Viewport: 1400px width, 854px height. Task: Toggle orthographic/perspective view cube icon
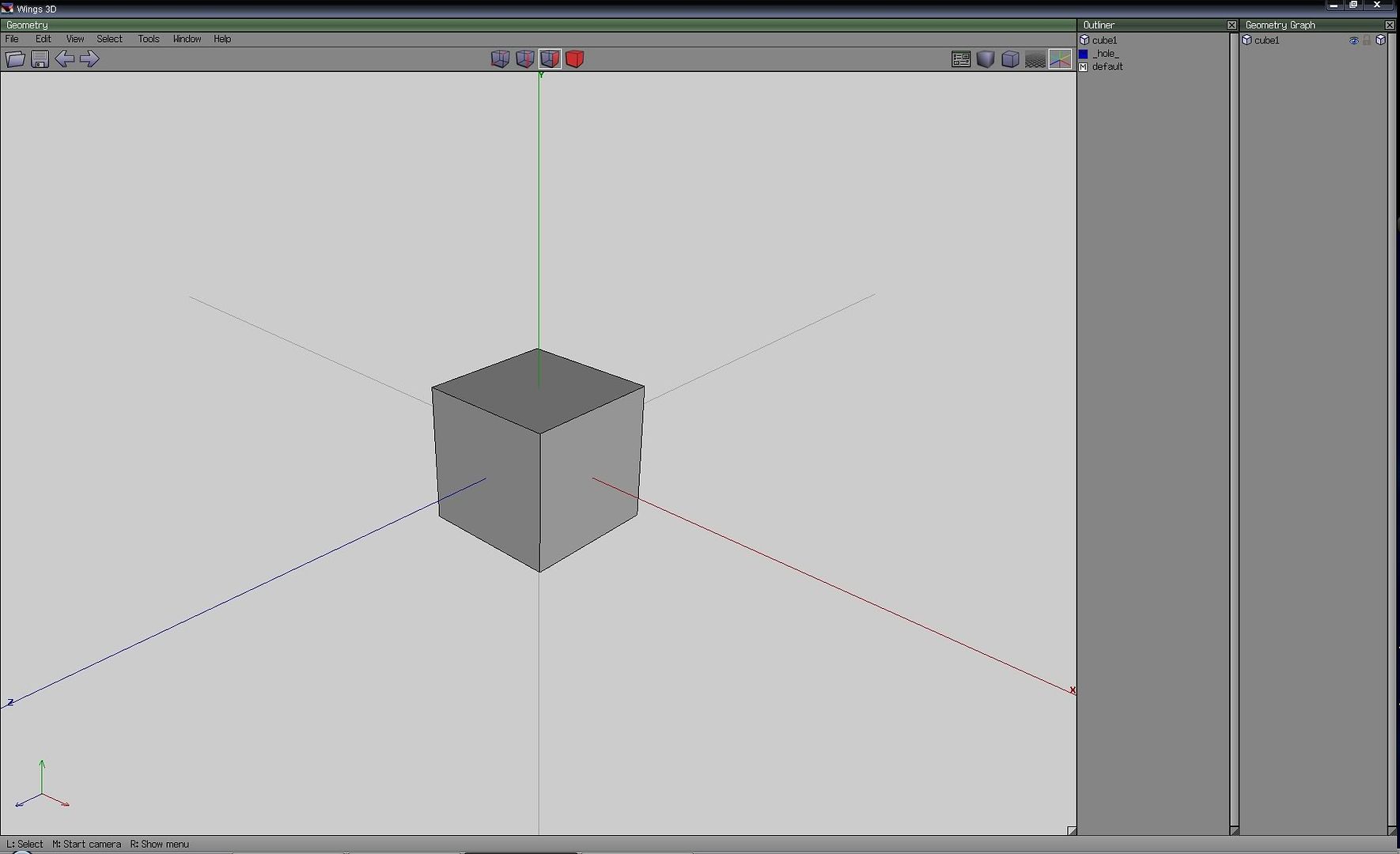coord(1010,59)
